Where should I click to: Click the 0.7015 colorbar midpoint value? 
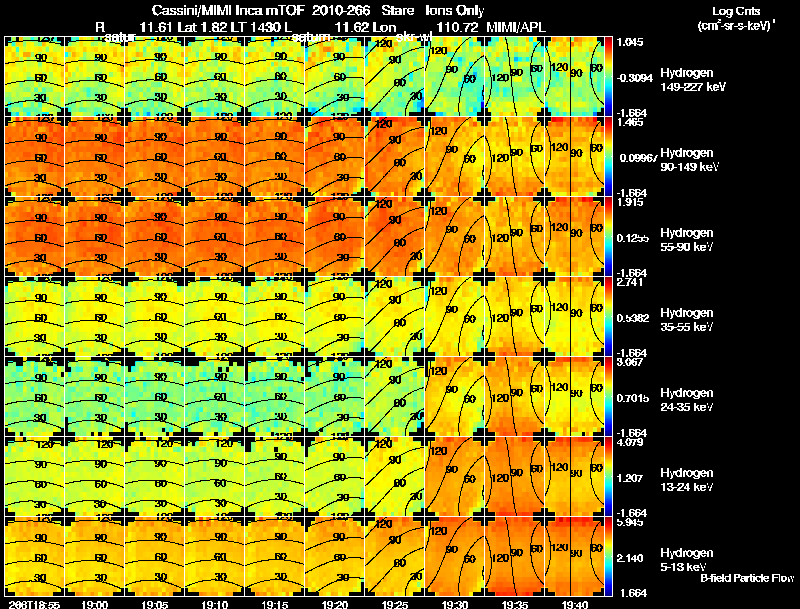(x=633, y=398)
